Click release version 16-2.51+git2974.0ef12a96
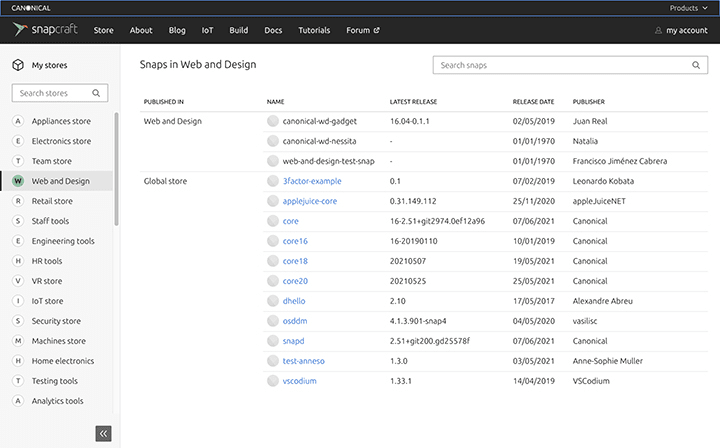Image resolution: width=720 pixels, height=448 pixels. click(x=437, y=221)
